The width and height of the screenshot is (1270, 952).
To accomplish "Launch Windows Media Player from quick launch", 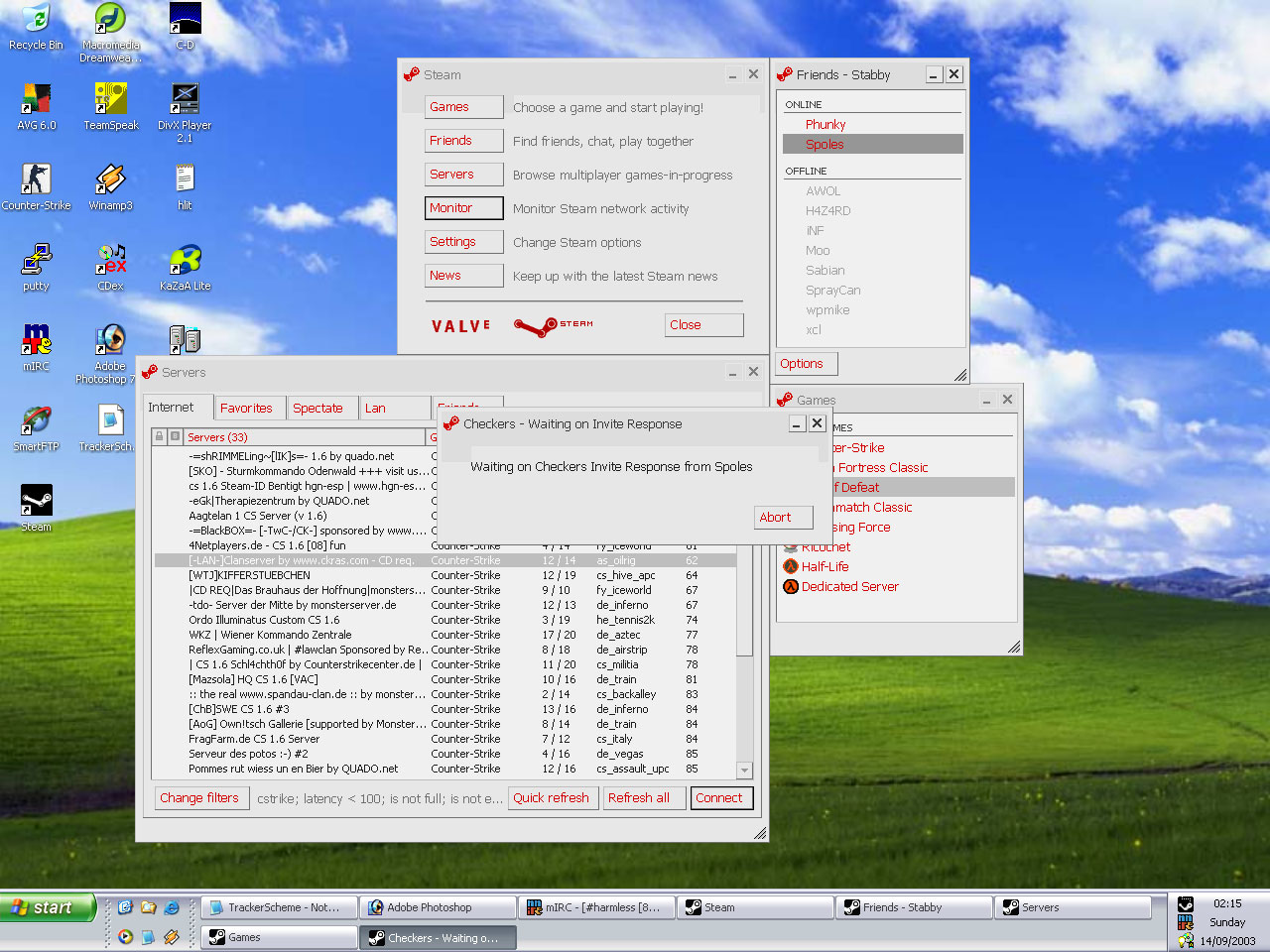I will 125,937.
